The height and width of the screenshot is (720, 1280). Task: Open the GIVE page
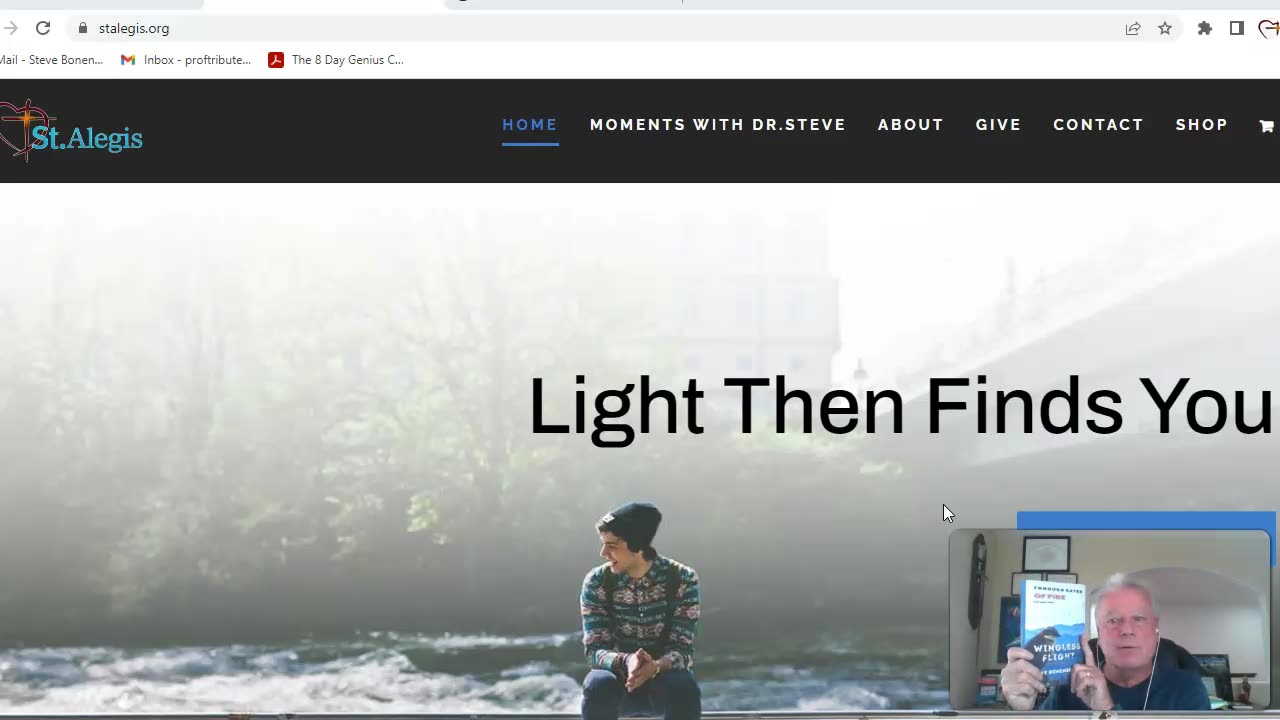point(999,125)
